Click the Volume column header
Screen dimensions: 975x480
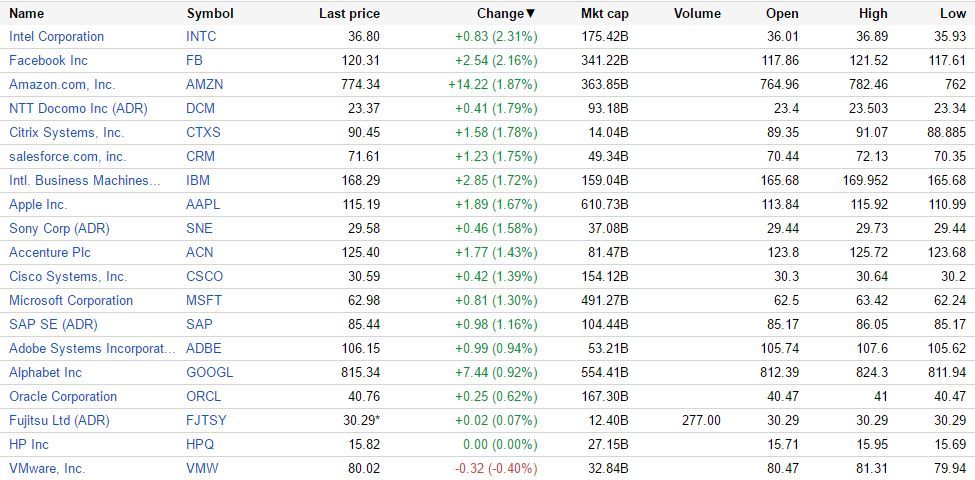click(x=697, y=14)
